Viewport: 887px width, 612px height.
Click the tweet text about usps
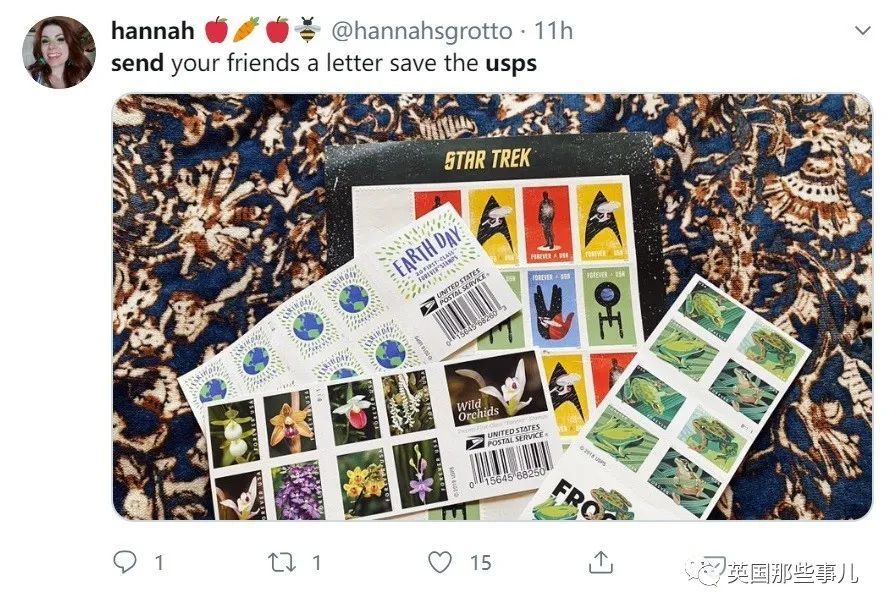tap(324, 63)
